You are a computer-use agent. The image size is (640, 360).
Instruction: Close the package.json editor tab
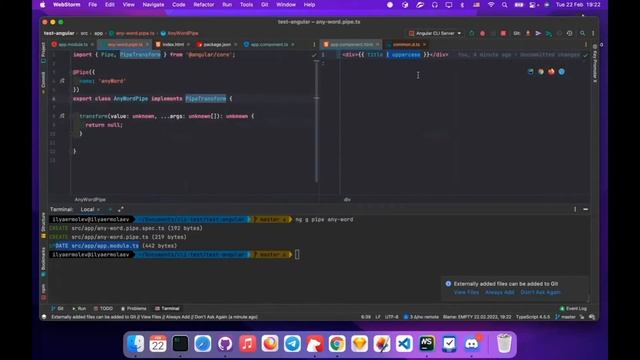[236, 44]
